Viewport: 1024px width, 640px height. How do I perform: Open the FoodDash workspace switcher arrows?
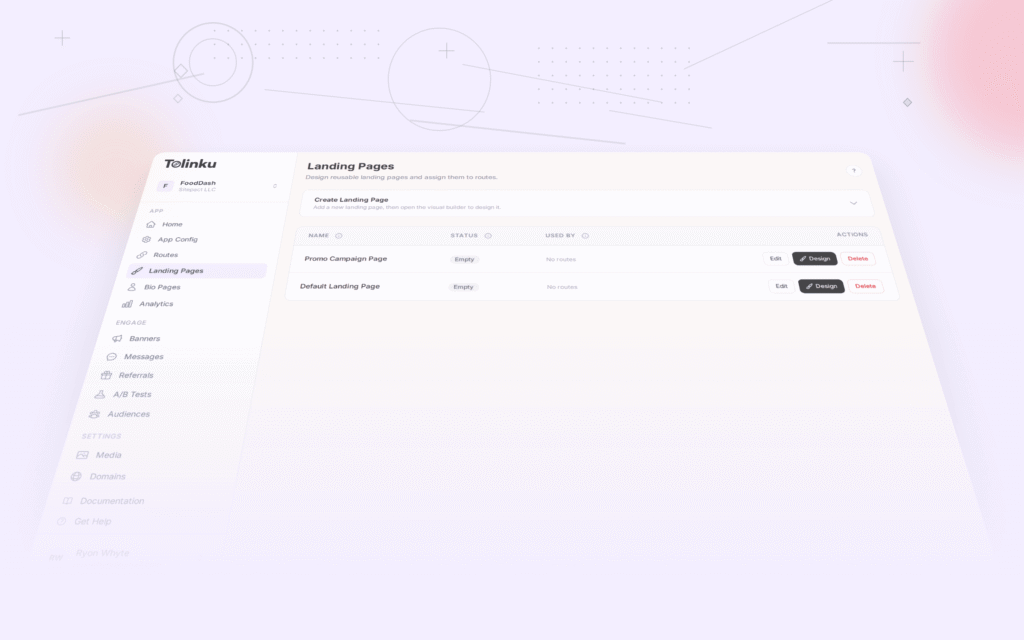[275, 186]
